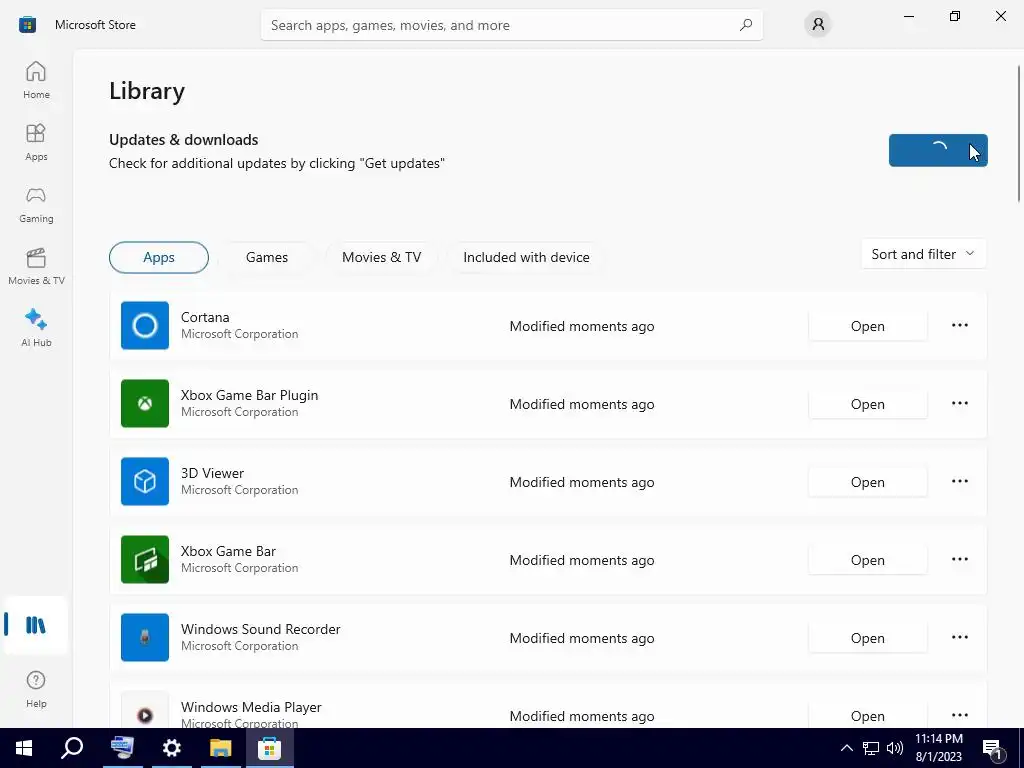Switch to the Games tab
The width and height of the screenshot is (1024, 768).
(x=266, y=257)
